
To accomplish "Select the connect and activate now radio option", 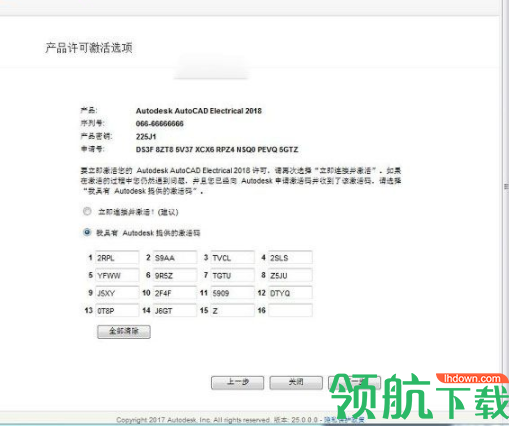I will pyautogui.click(x=87, y=211).
